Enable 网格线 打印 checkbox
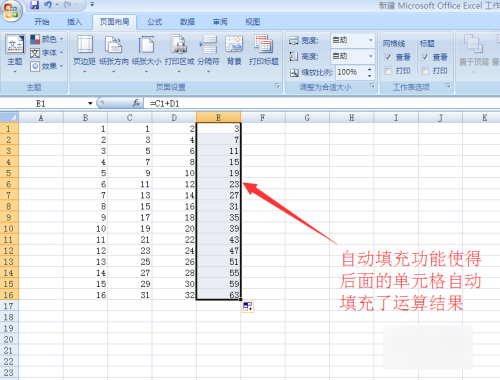This screenshot has width=500, height=380. pyautogui.click(x=388, y=71)
